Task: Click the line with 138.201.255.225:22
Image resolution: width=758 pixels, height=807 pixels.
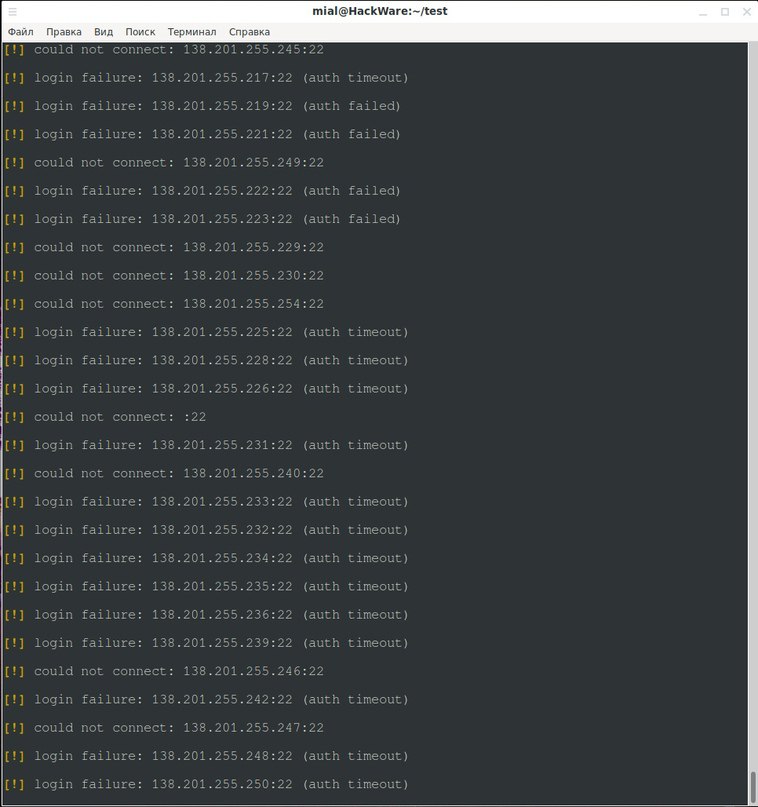Action: 206,332
